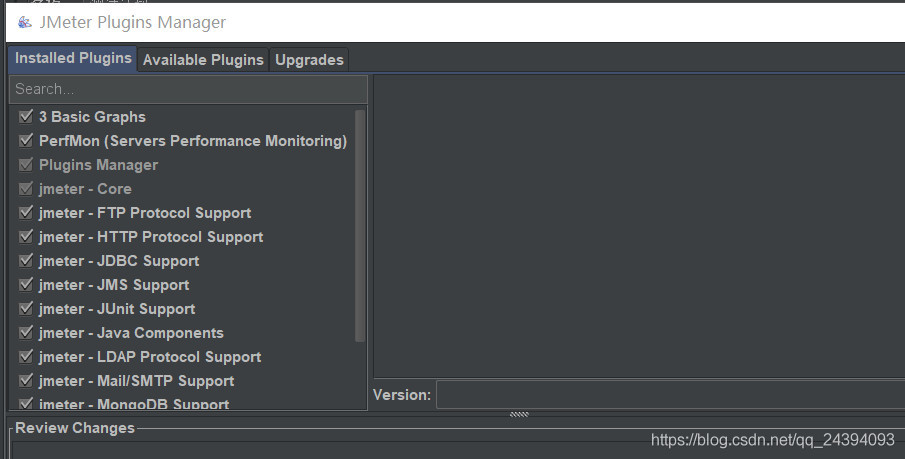
Task: Select the 'Plugins Manager' list entry
Action: (98, 165)
